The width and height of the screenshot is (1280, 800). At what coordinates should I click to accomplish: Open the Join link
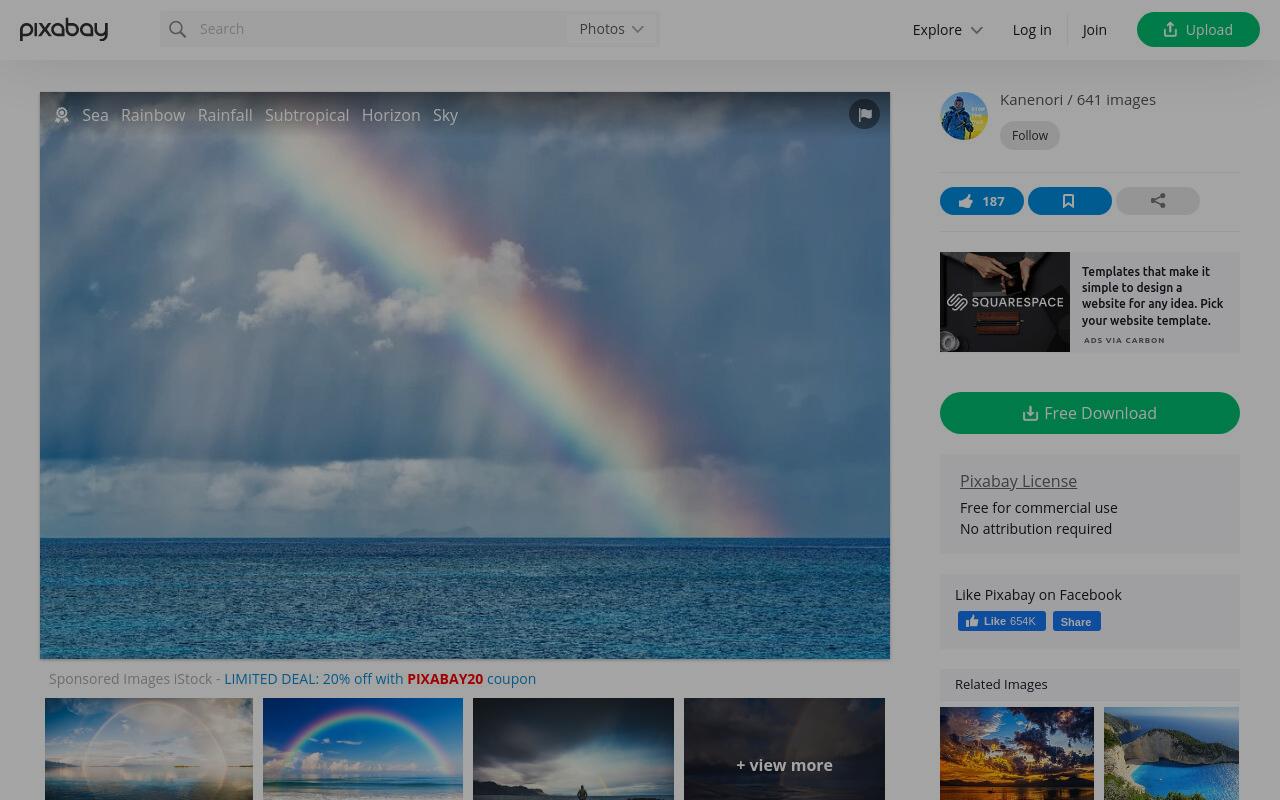pyautogui.click(x=1094, y=30)
